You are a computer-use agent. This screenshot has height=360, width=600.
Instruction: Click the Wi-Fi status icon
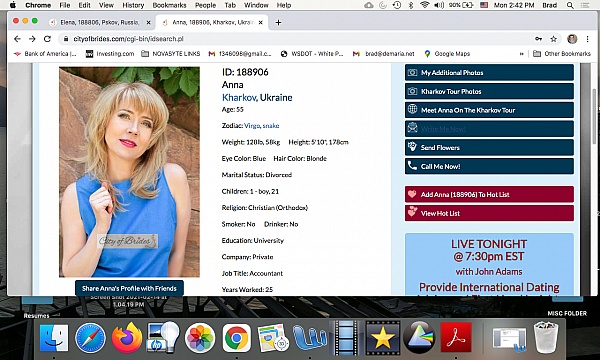click(x=424, y=5)
